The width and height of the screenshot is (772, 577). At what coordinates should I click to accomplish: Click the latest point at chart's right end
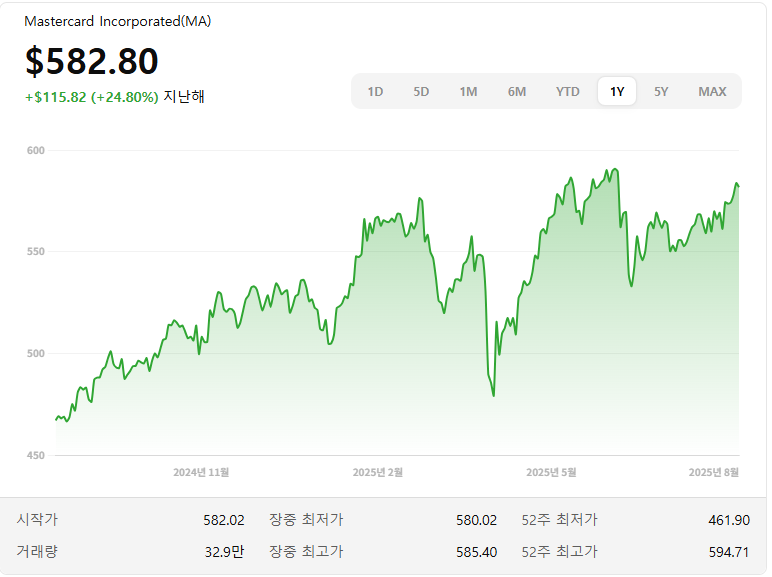(739, 186)
